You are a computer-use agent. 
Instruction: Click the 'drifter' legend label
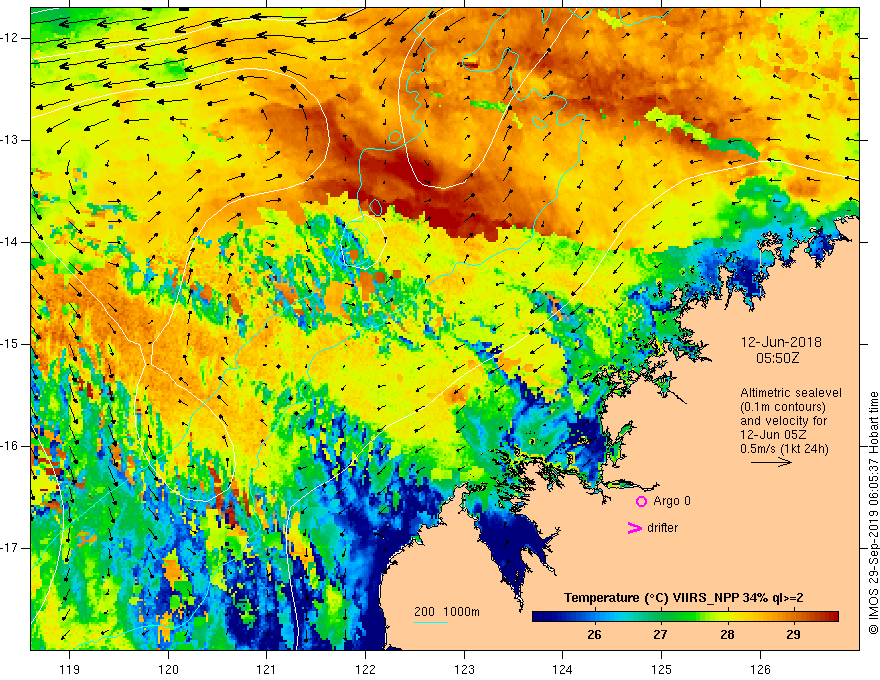(662, 528)
